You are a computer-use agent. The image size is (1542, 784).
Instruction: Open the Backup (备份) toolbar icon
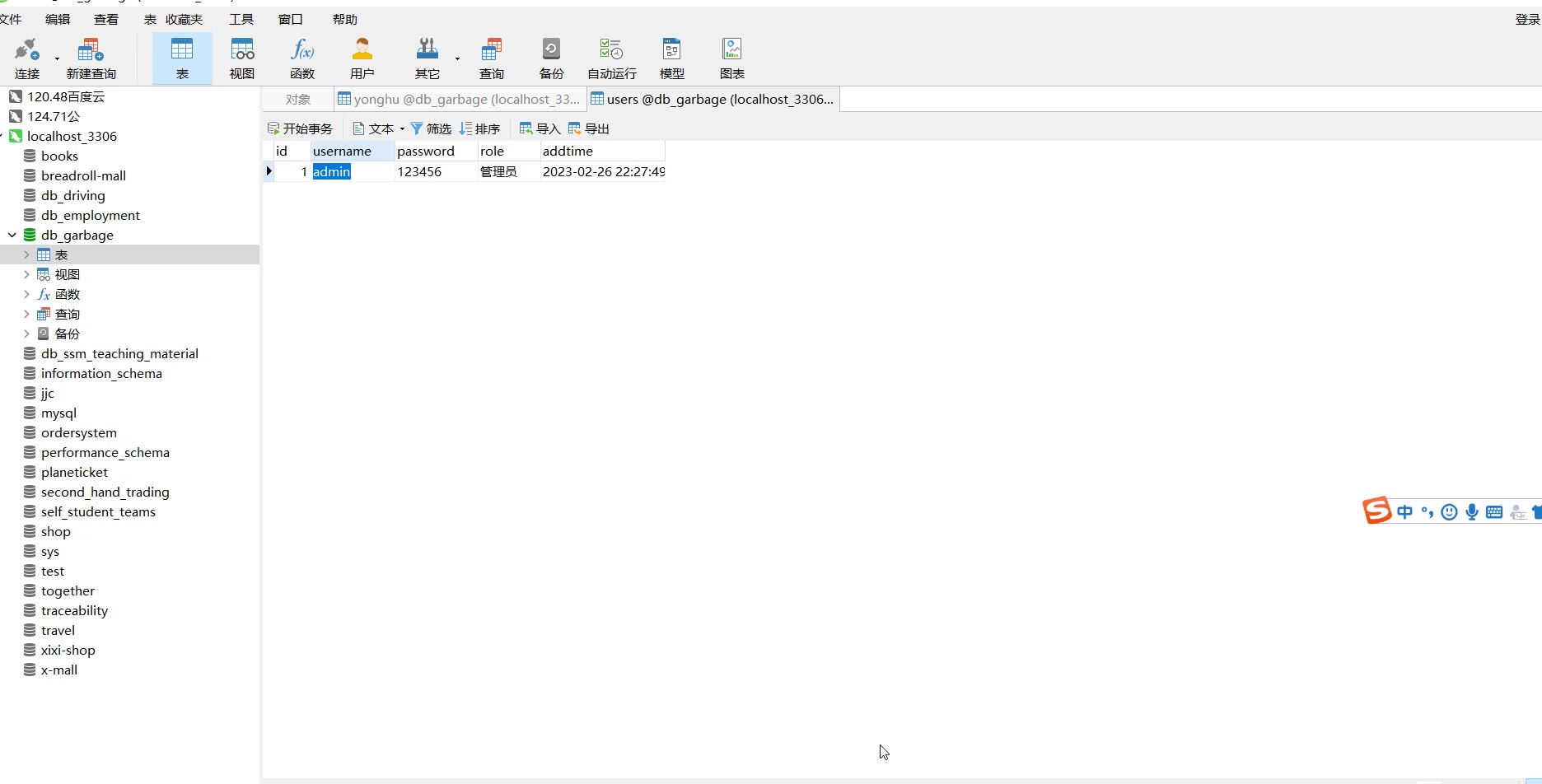[x=551, y=58]
